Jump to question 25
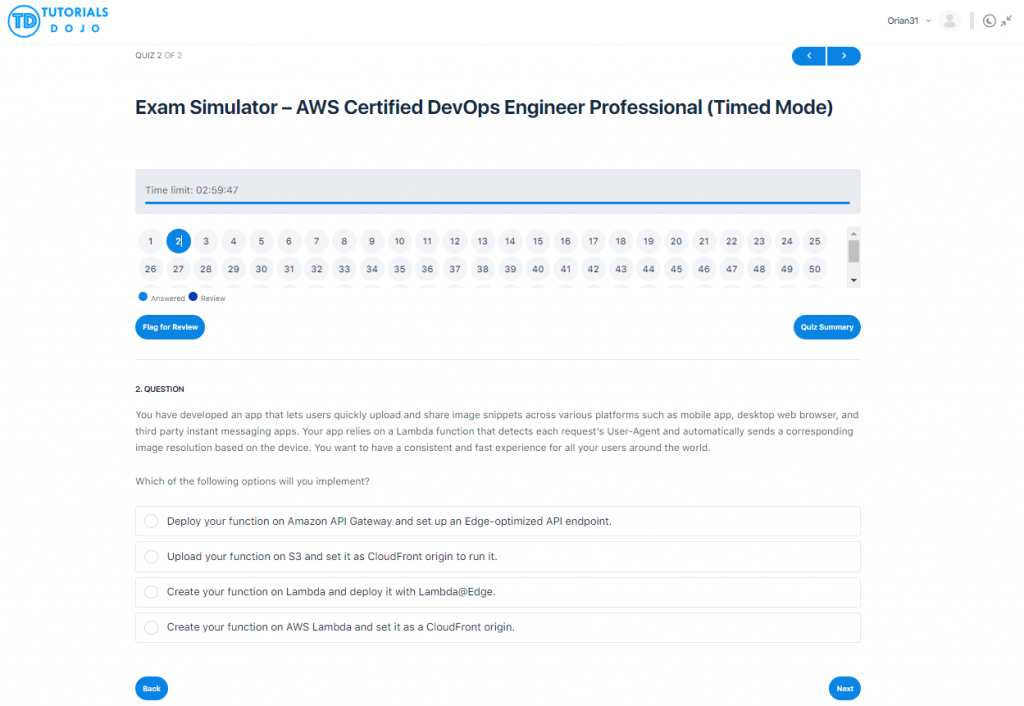1024x706 pixels. (814, 241)
